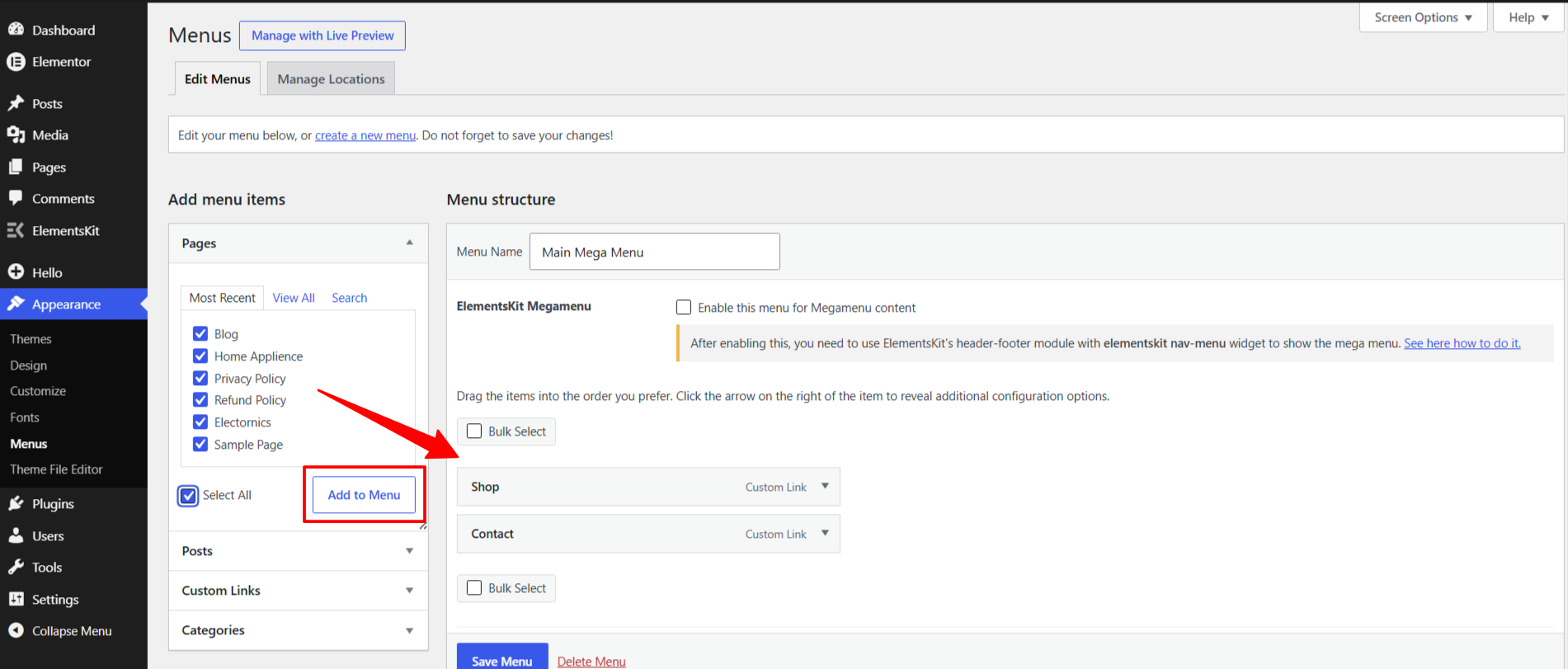Uncheck the Privacy Policy checkbox
The height and width of the screenshot is (669, 1568).
200,378
